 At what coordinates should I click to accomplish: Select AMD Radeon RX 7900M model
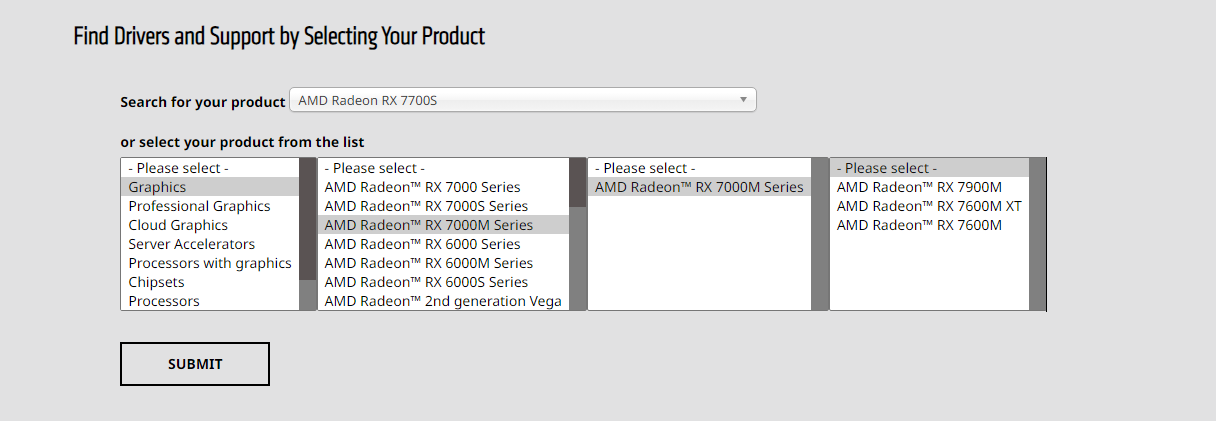[x=919, y=187]
